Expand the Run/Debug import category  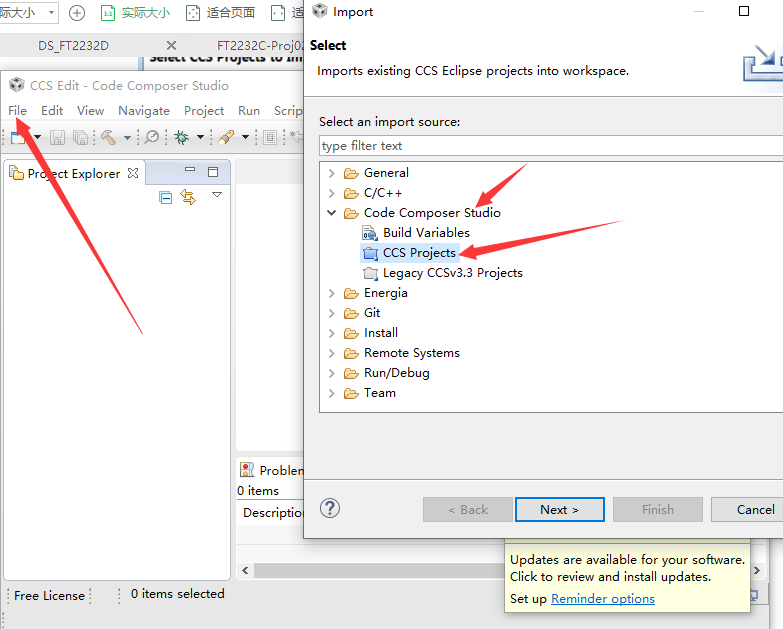click(331, 373)
